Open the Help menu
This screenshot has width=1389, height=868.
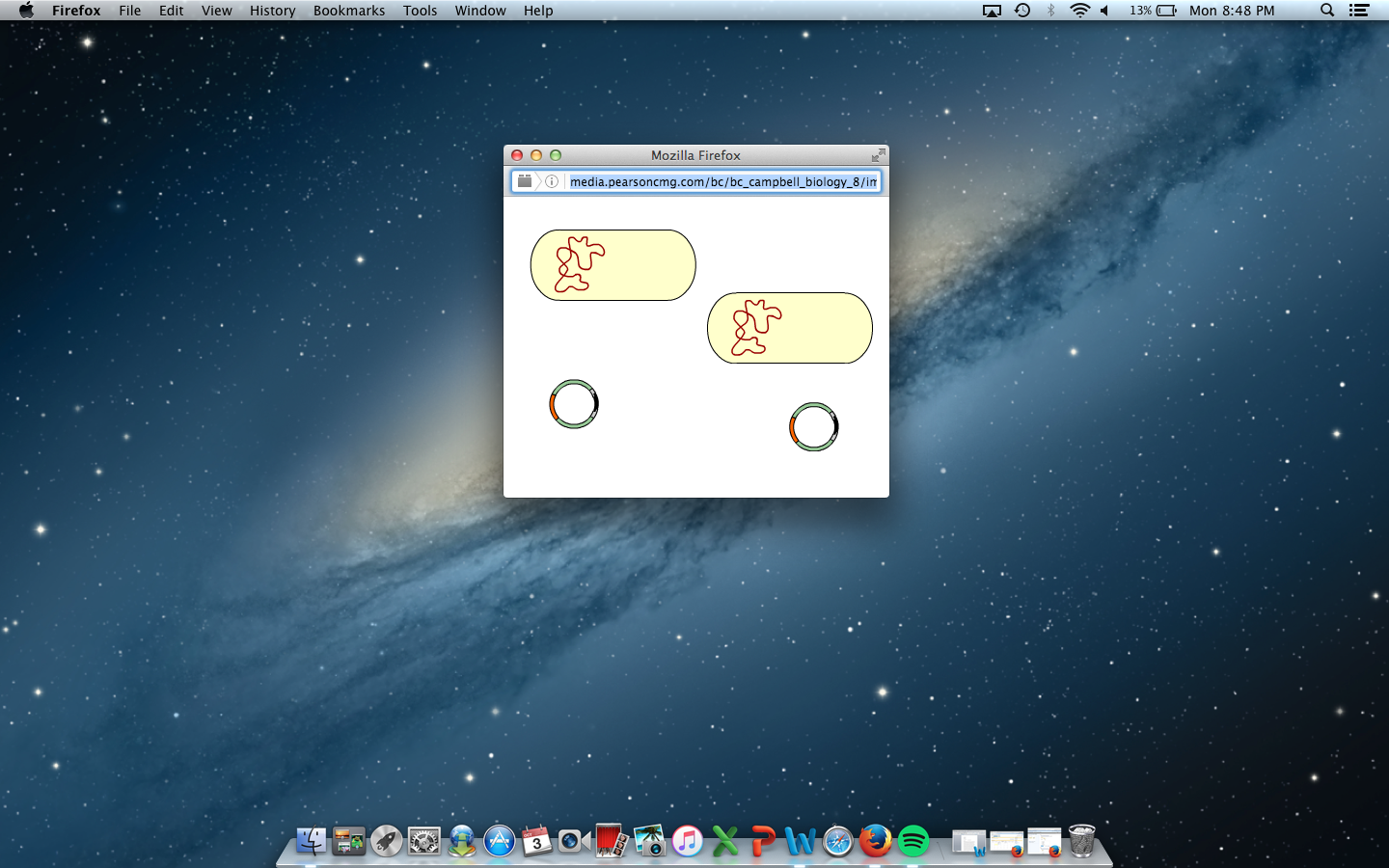tap(538, 11)
